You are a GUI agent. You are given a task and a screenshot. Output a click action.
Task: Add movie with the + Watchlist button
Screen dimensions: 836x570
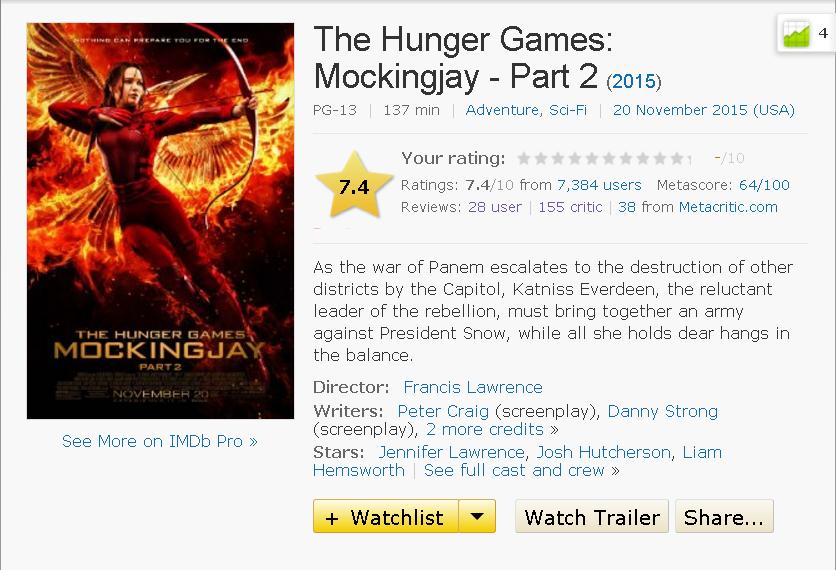point(385,516)
